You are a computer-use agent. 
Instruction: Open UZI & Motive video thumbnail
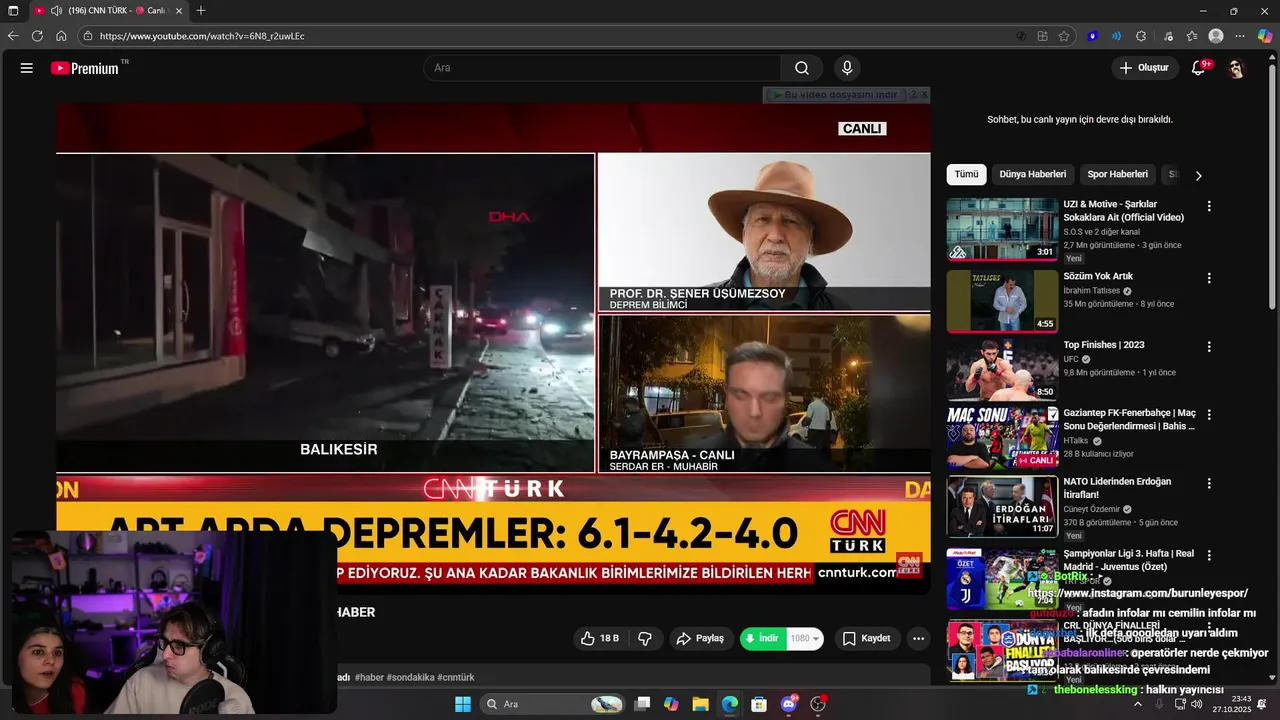pos(1002,229)
